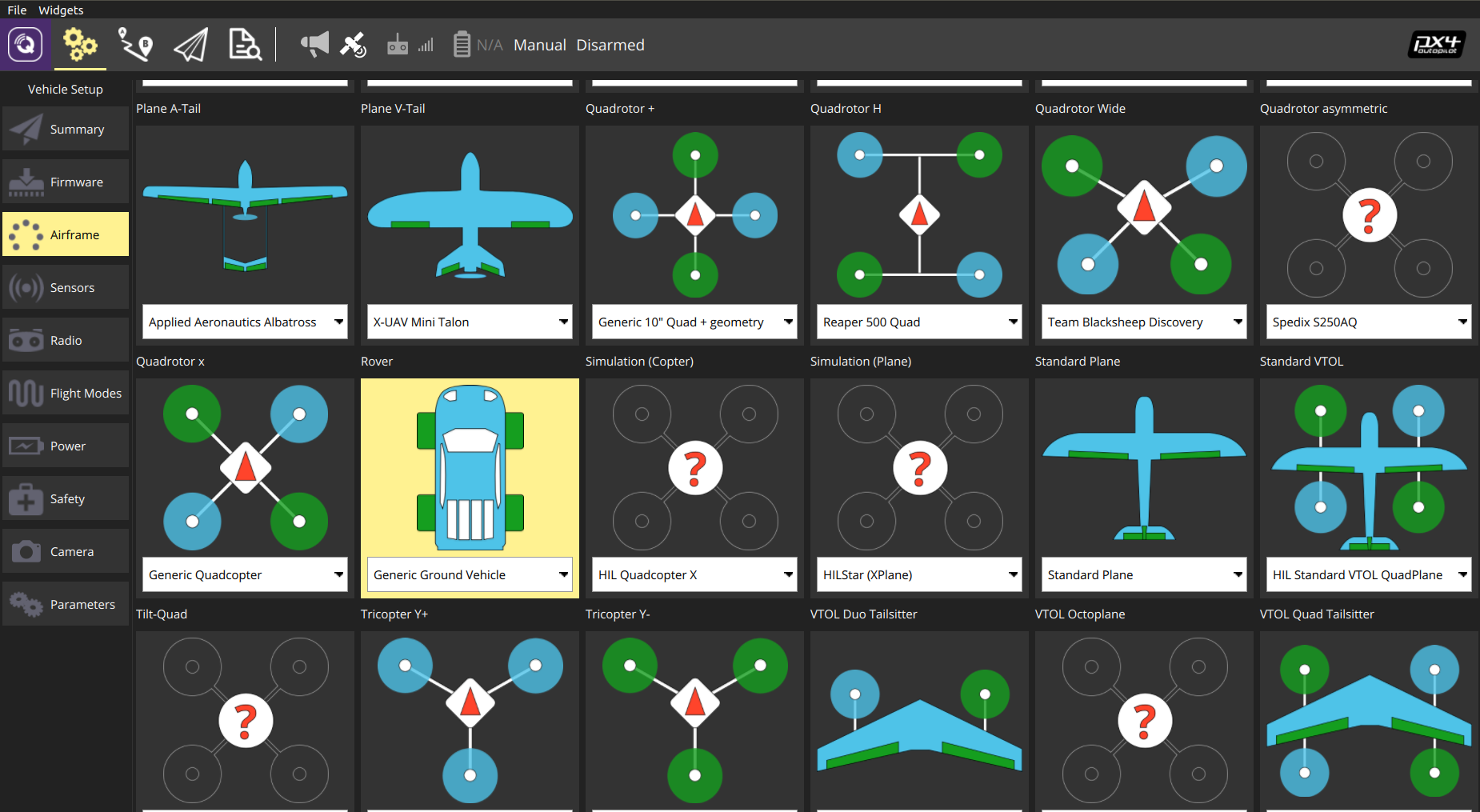
Task: Open the Plan waypoint view icon
Action: tap(135, 45)
